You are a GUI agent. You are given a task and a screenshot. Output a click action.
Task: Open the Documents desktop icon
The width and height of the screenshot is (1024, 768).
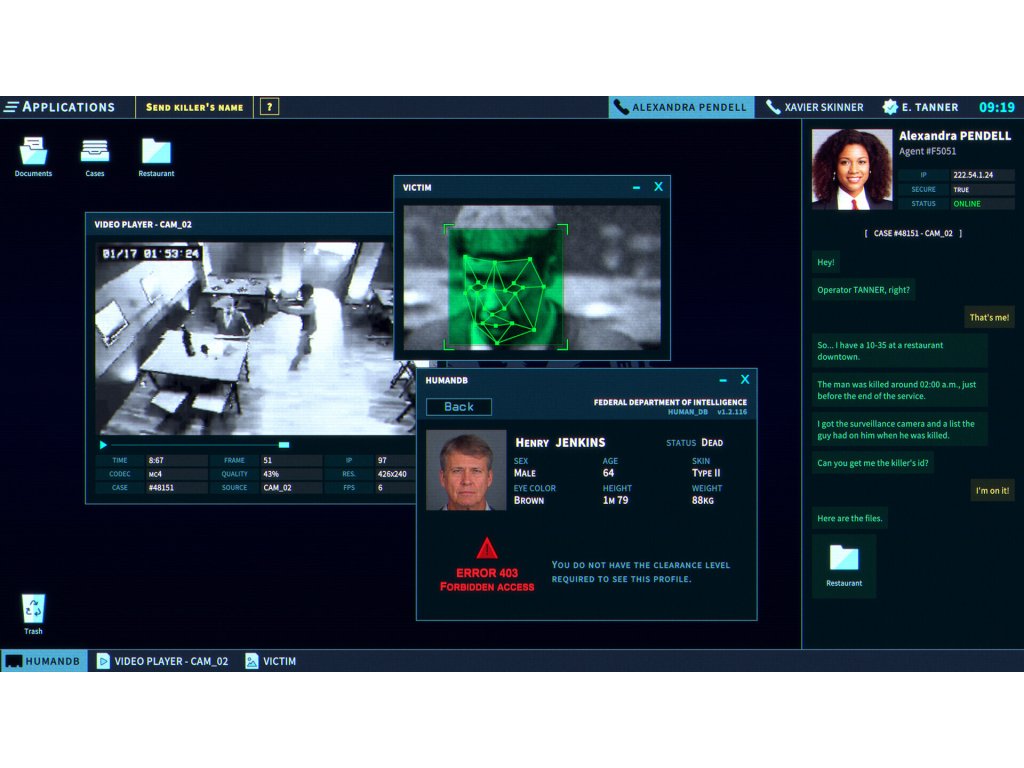pyautogui.click(x=33, y=157)
